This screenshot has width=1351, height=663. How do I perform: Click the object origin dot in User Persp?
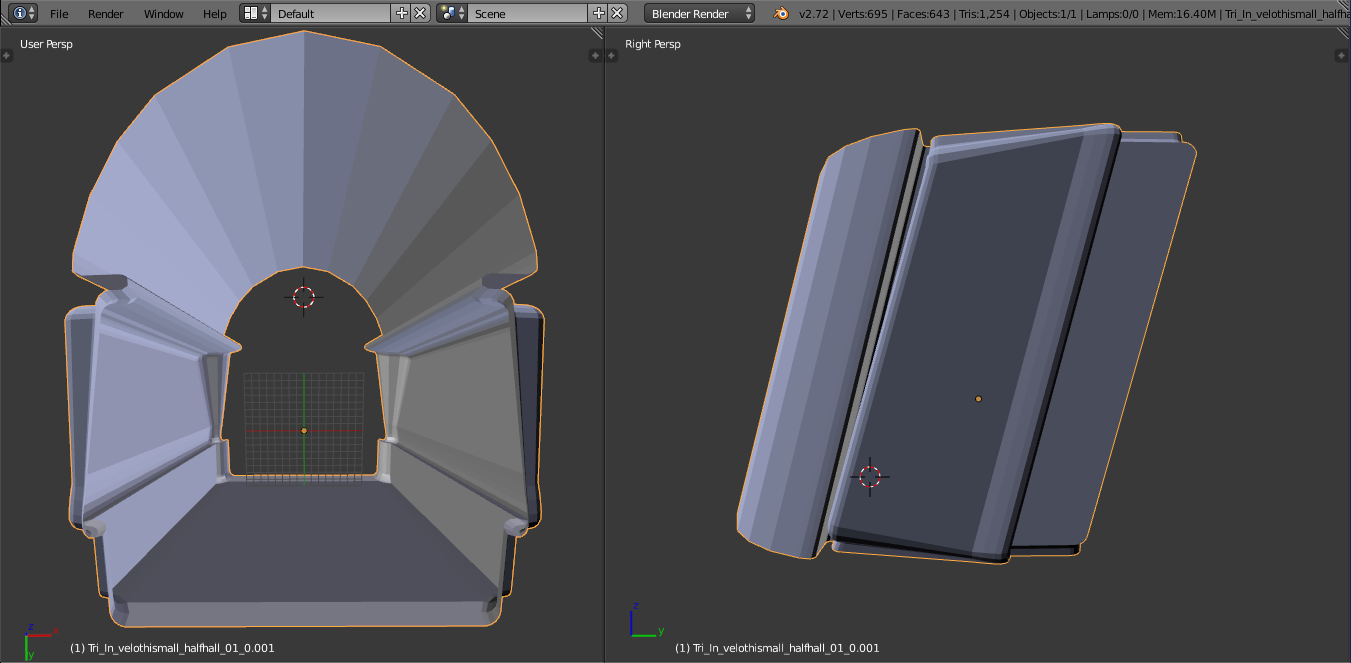(304, 430)
